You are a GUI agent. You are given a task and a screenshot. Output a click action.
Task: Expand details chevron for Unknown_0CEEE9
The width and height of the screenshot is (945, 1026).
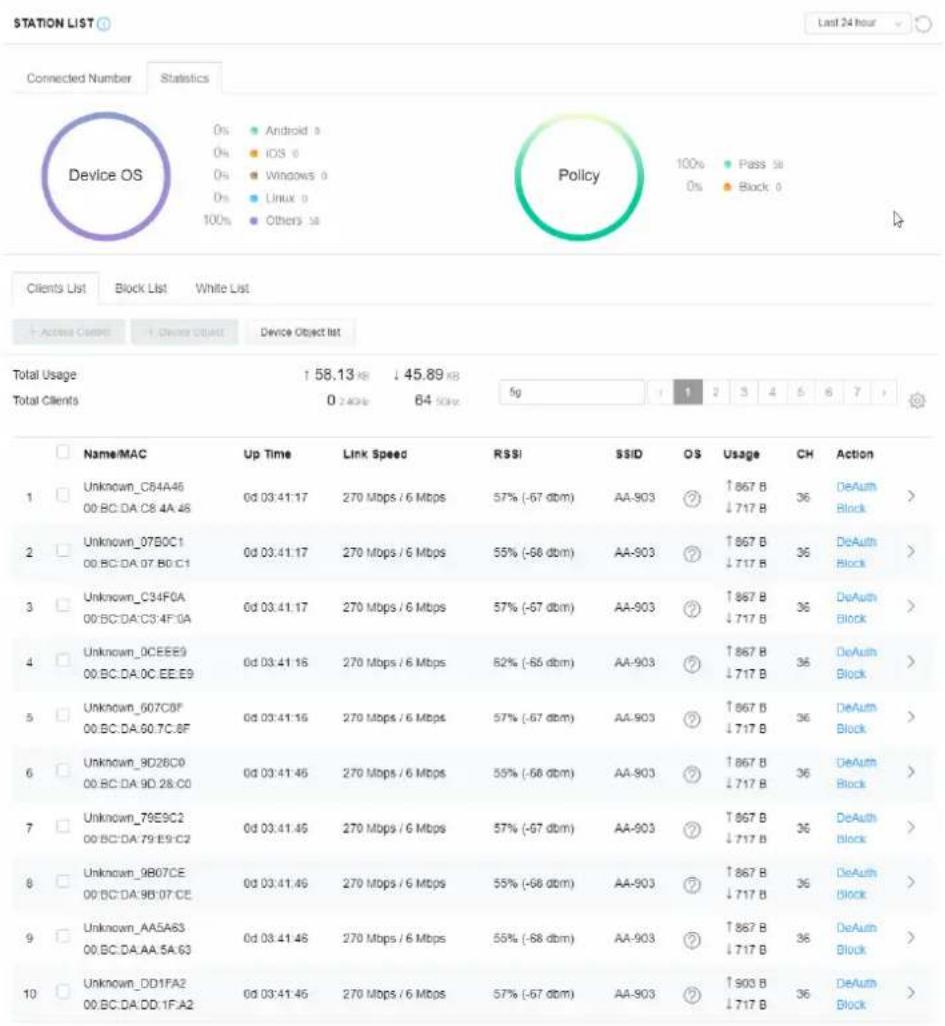911,662
